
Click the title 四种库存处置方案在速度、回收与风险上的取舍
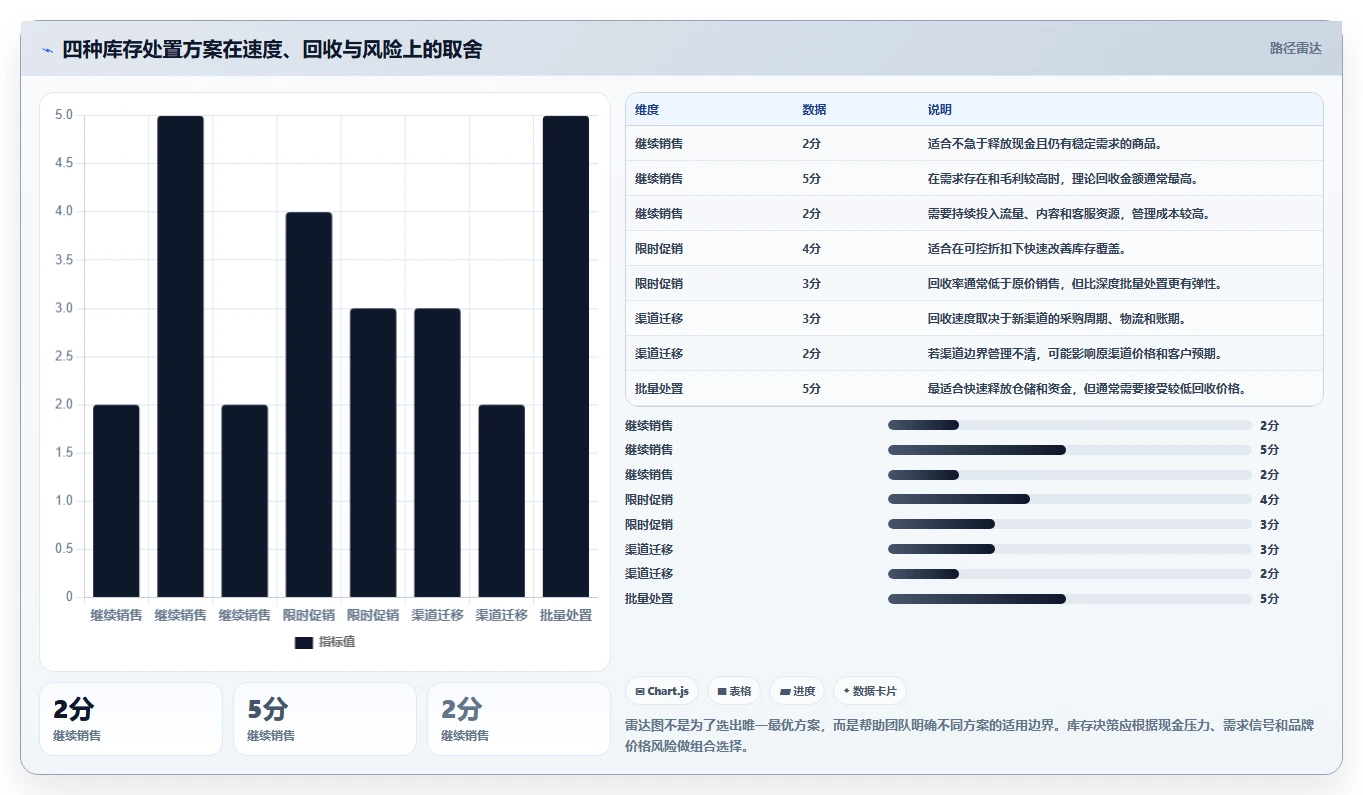coord(272,49)
